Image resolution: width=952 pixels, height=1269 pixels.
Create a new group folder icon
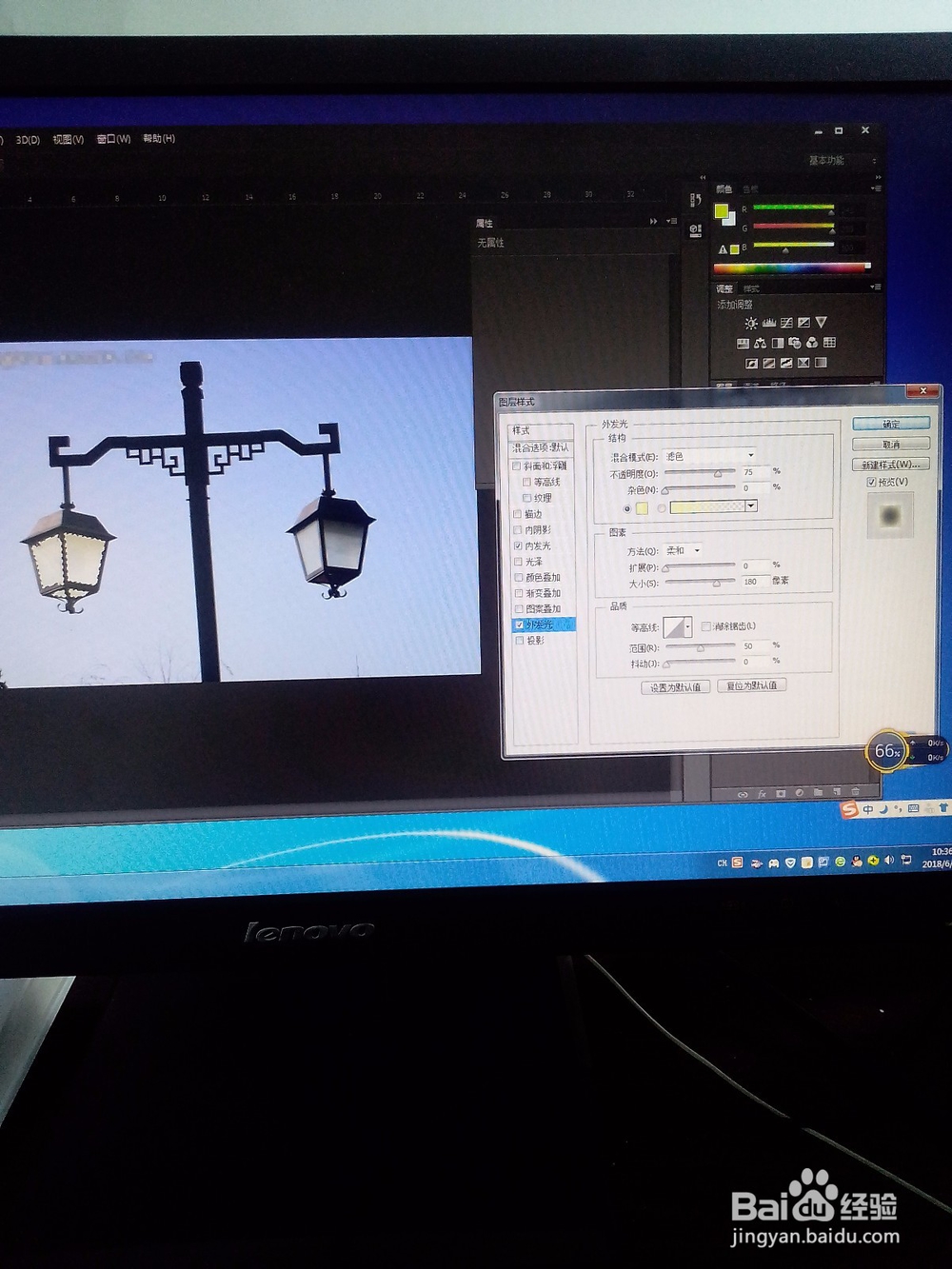[818, 792]
